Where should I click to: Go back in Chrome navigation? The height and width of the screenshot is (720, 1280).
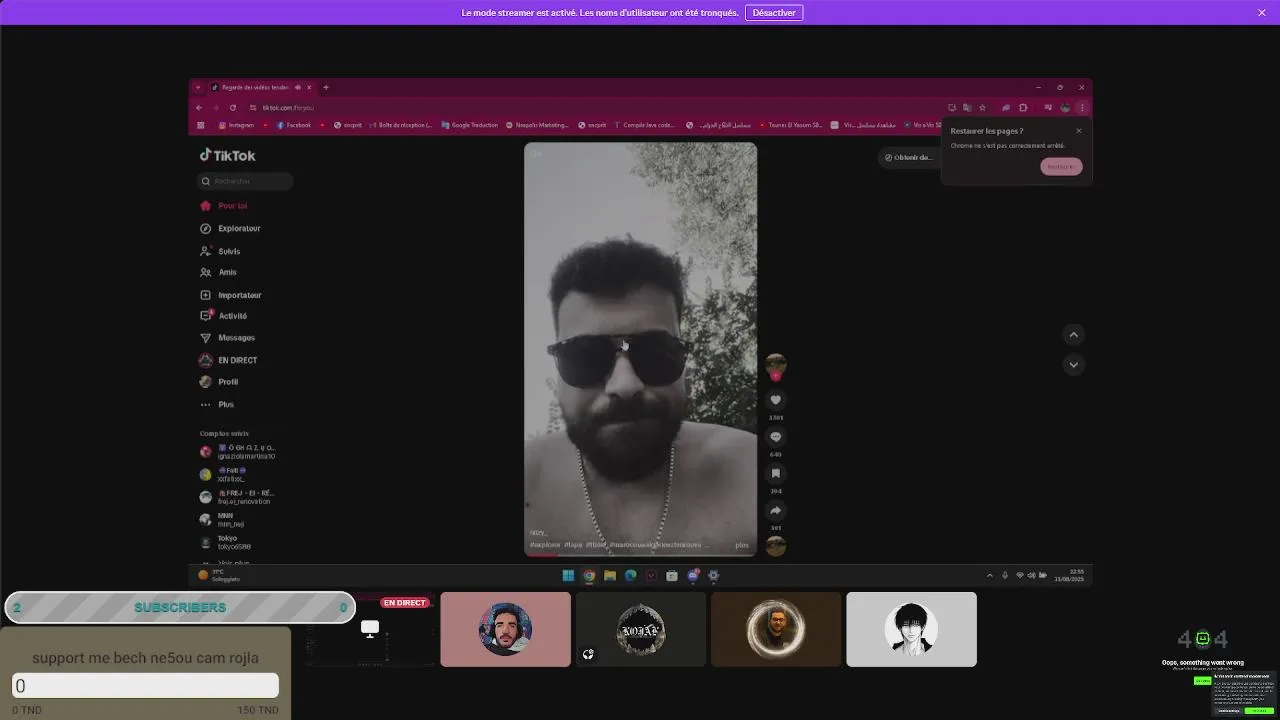[x=199, y=107]
